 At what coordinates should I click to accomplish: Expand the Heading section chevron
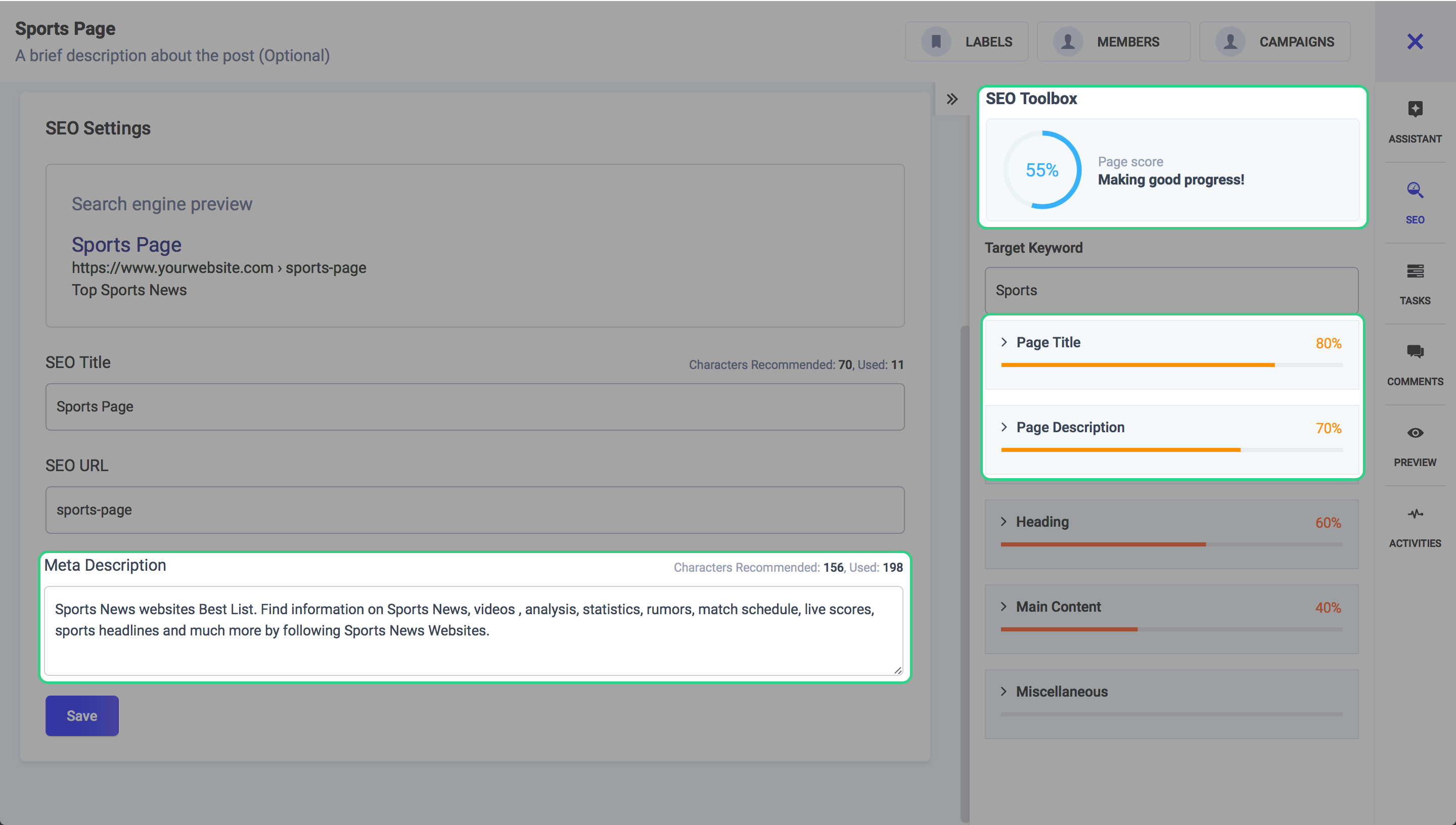pyautogui.click(x=1004, y=522)
